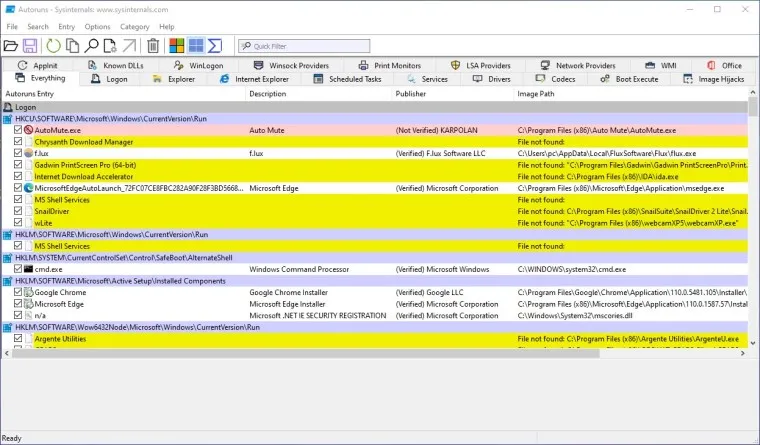Click the Google Chrome installer icon

point(29,292)
